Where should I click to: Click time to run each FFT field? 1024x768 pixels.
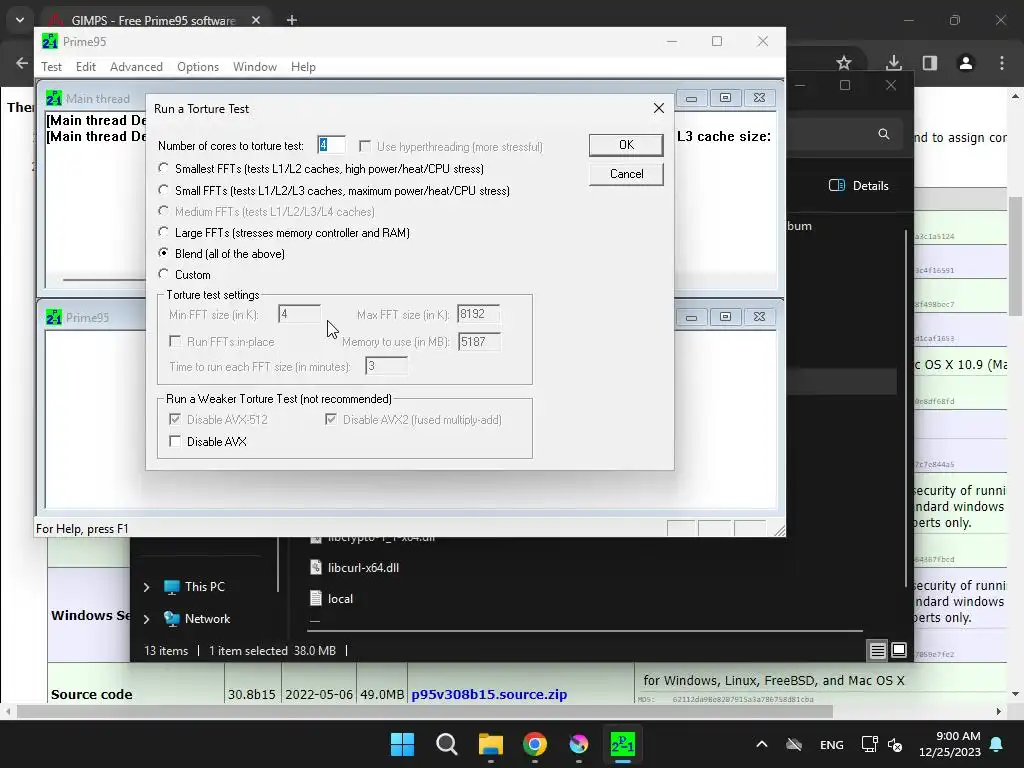387,366
